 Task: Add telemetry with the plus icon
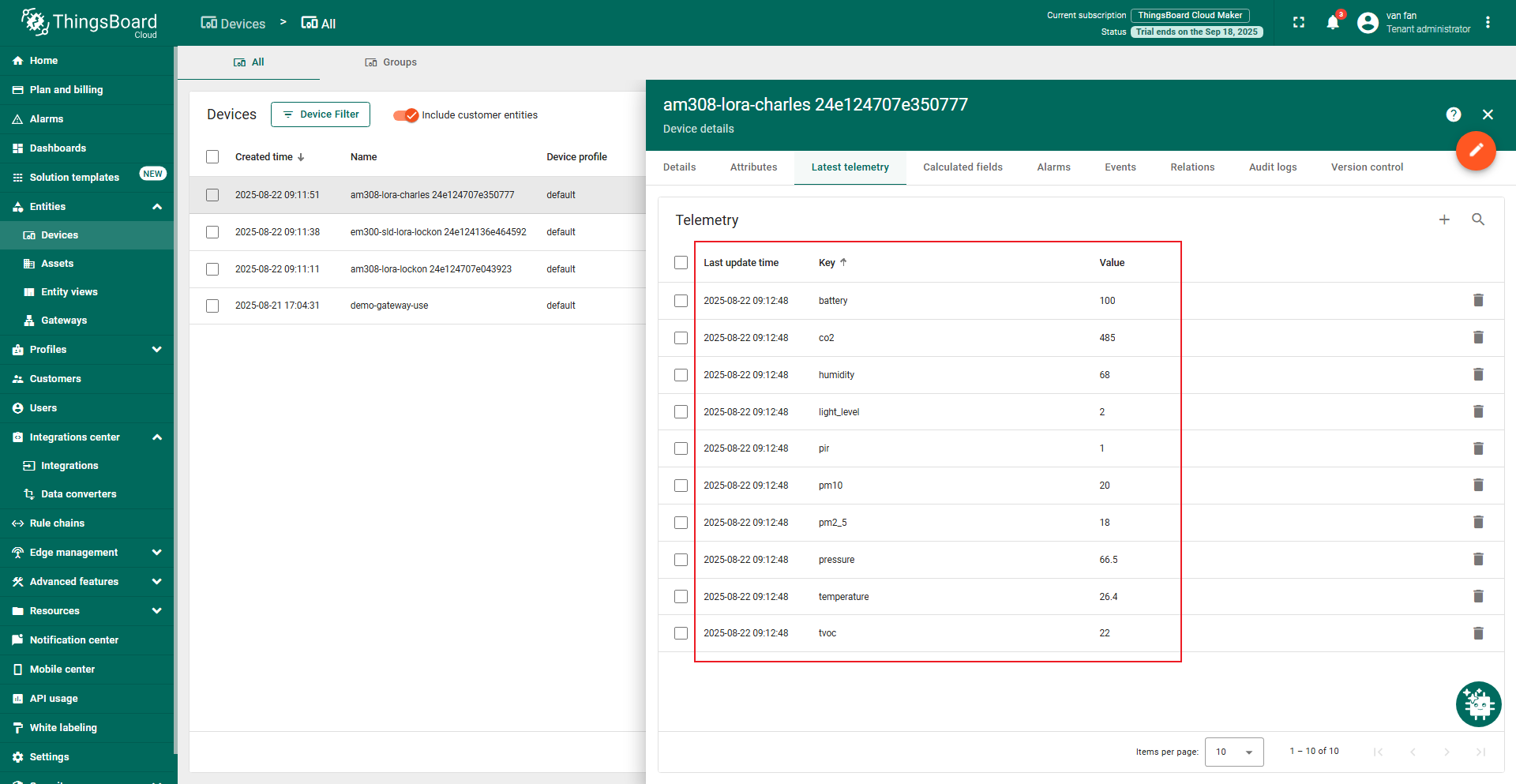click(1444, 219)
